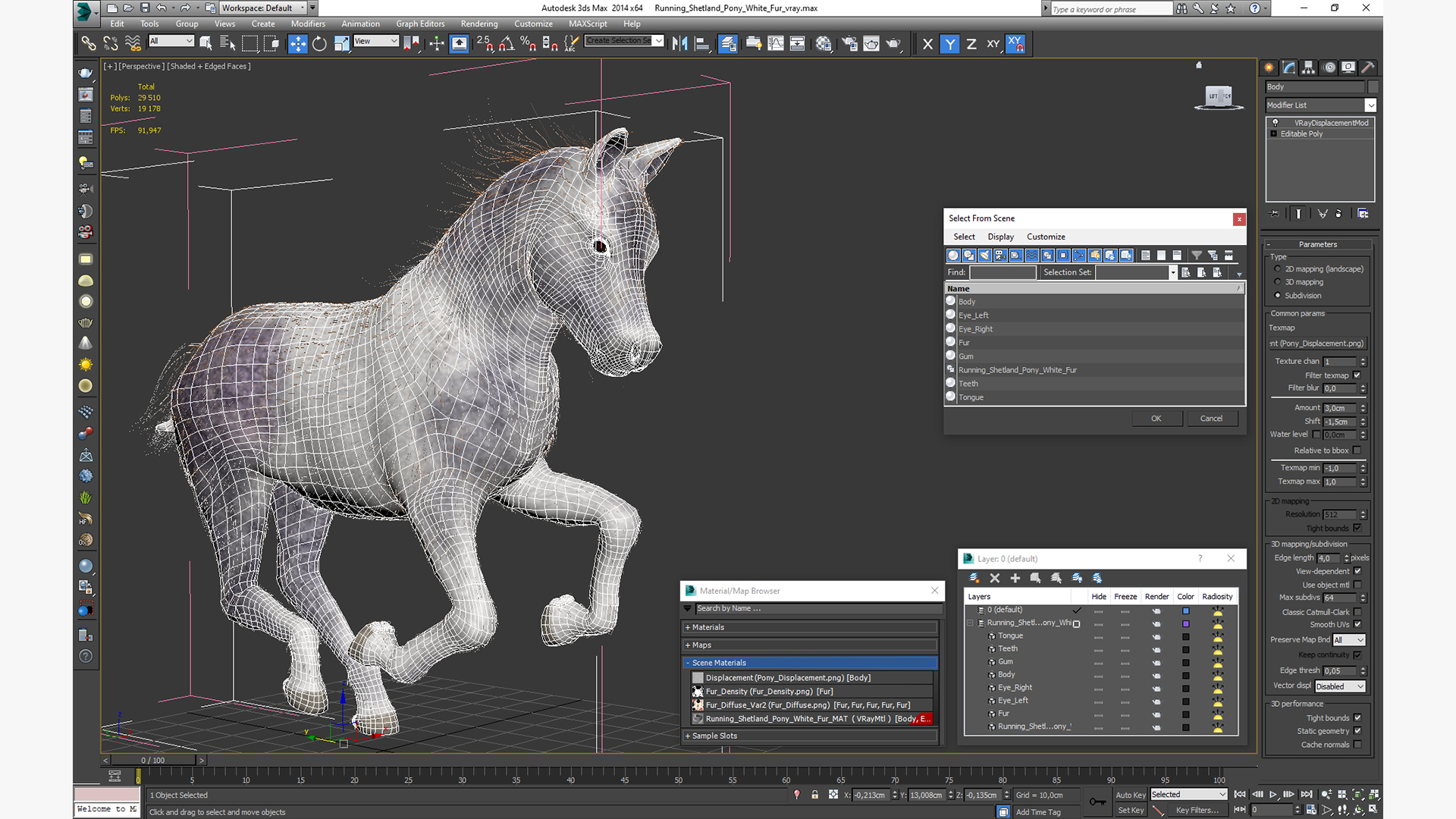Open the Rendering menu
Screen dimensions: 1456x819
point(479,24)
